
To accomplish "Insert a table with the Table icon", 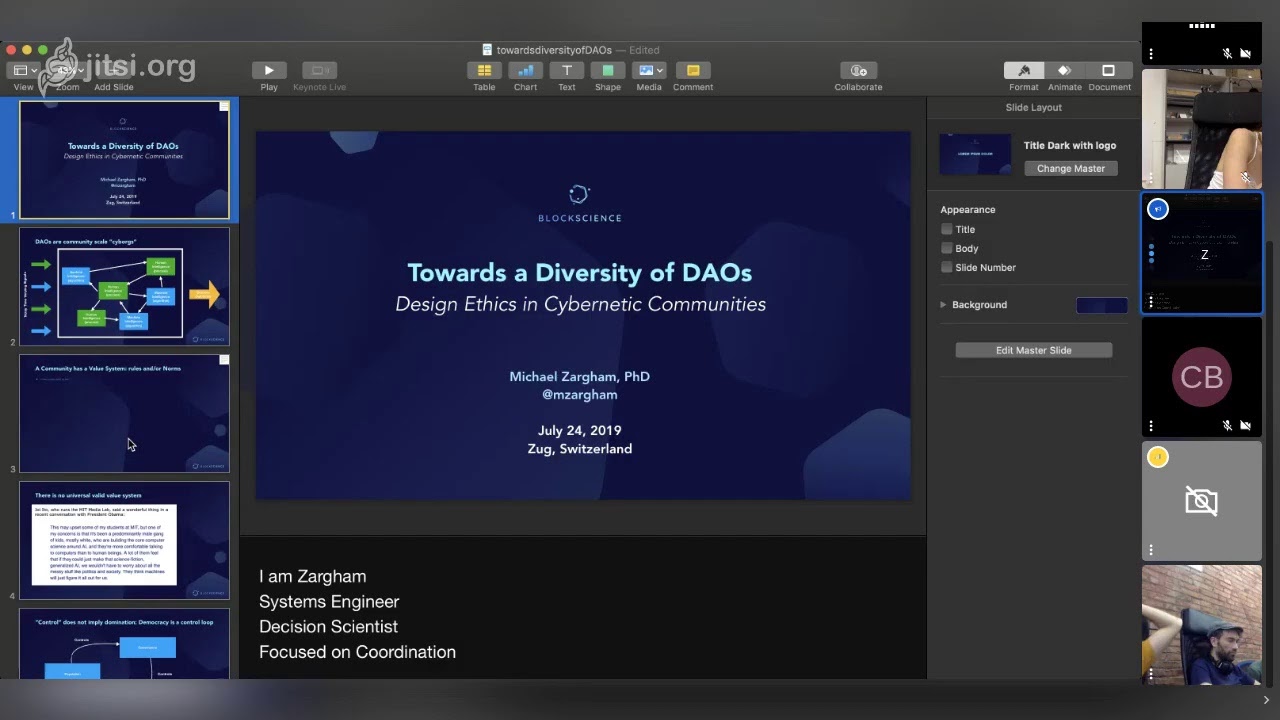I will click(x=484, y=70).
